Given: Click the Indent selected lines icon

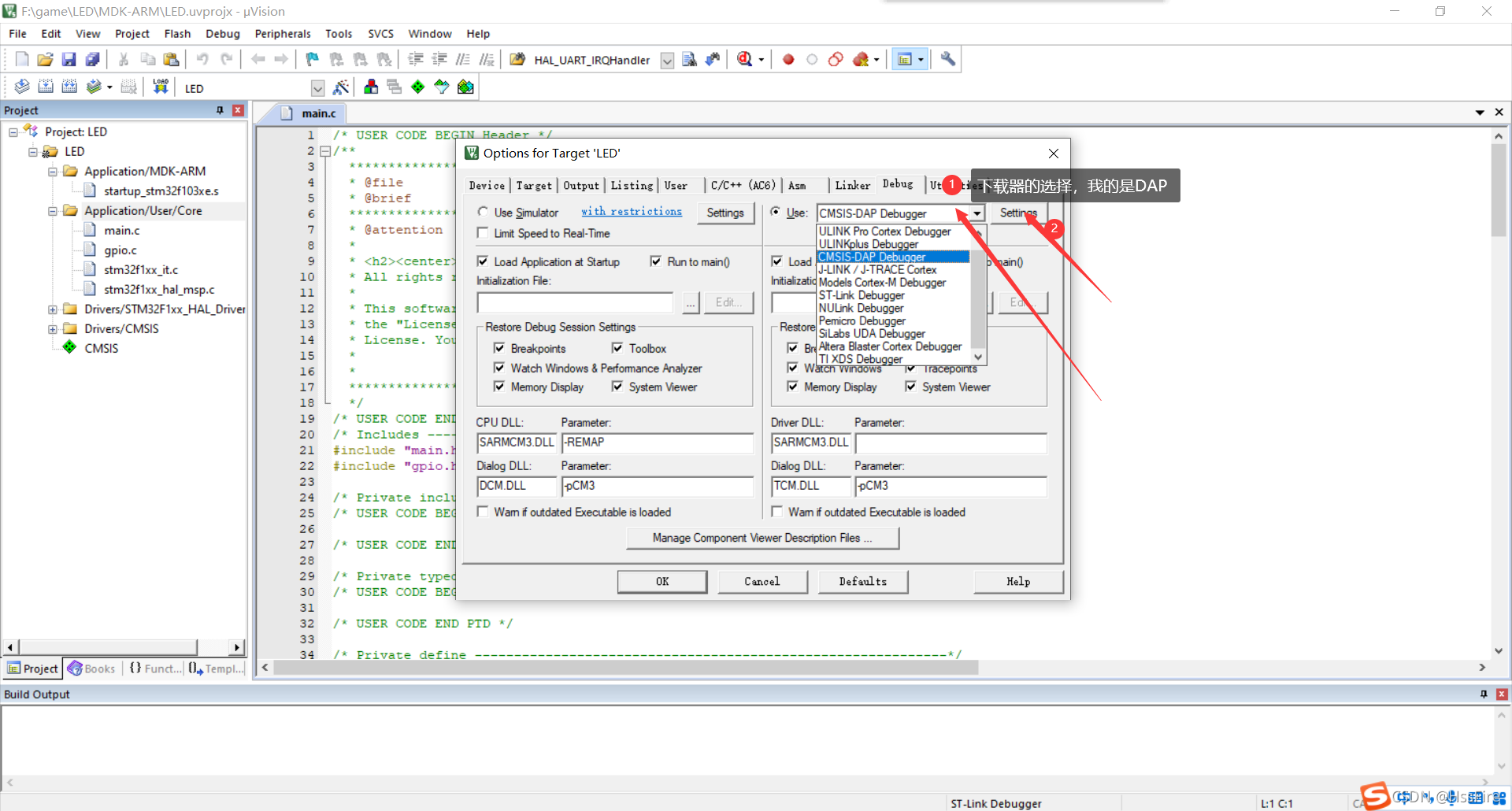Looking at the screenshot, I should [x=416, y=59].
